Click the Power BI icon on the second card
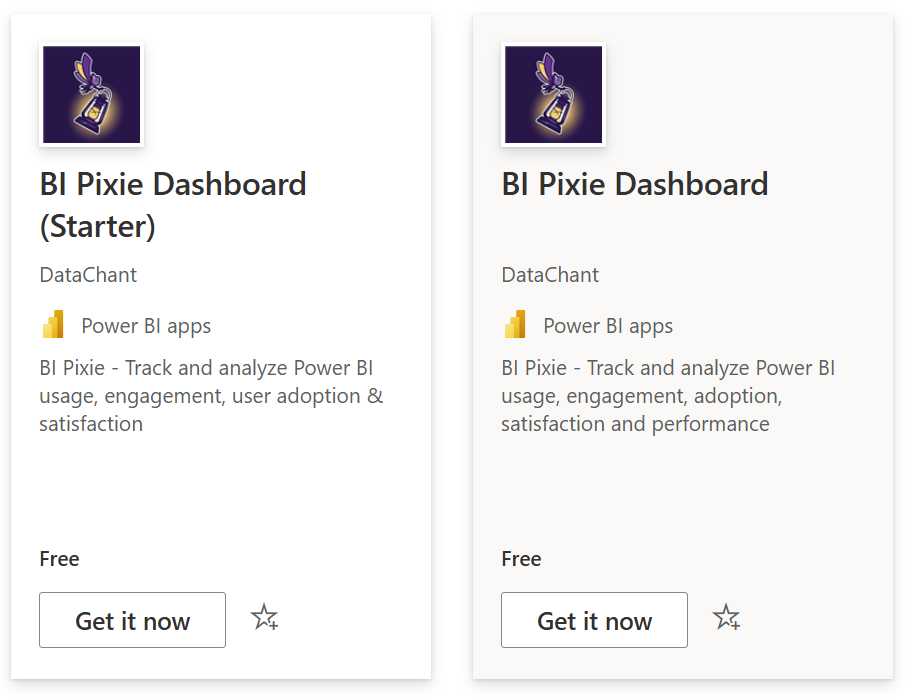Screen dimensions: 907x699 (x=516, y=325)
